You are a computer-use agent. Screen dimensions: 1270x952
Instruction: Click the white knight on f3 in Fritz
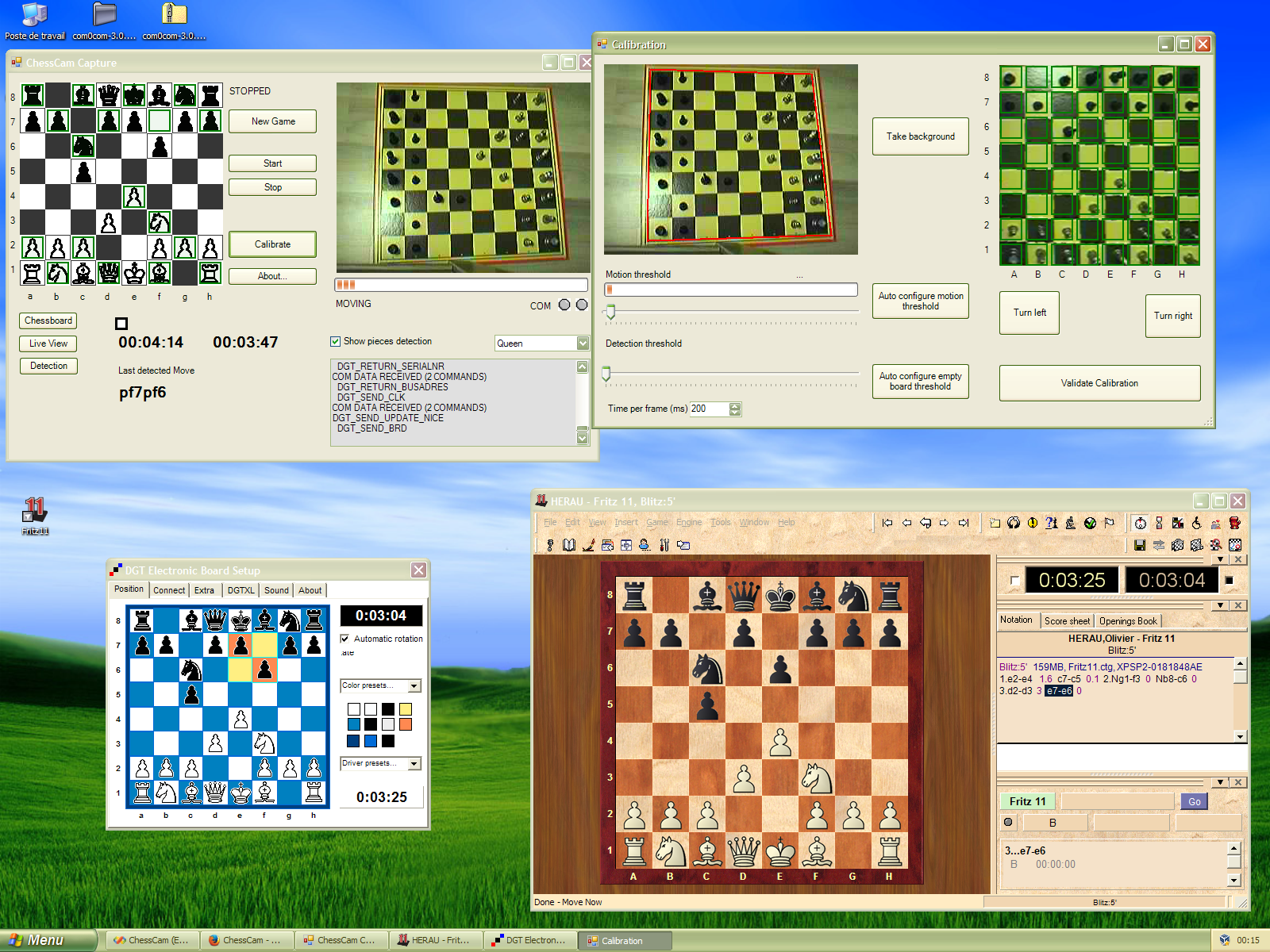tap(817, 777)
